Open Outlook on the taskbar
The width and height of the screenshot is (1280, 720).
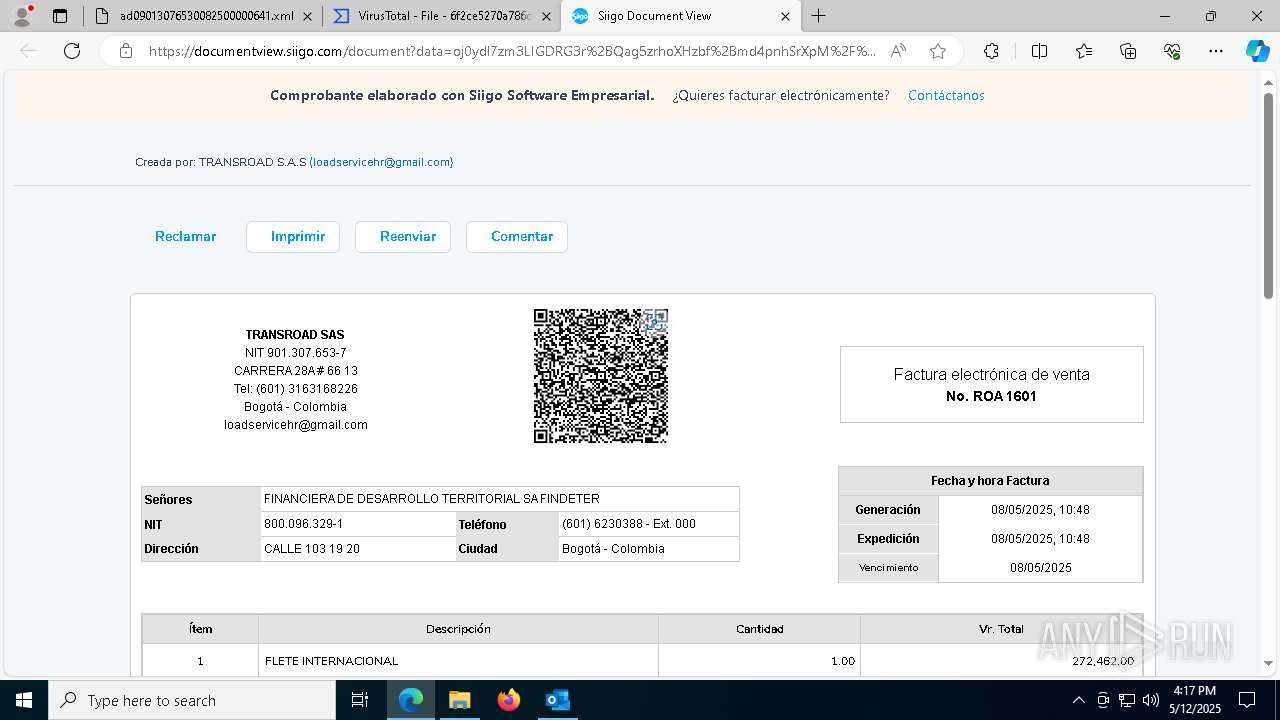[557, 700]
